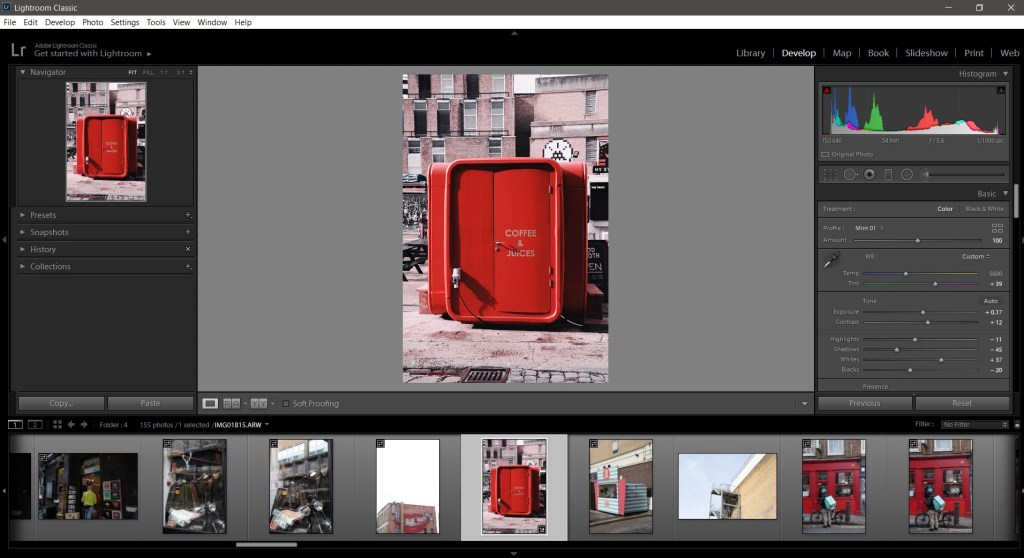The height and width of the screenshot is (558, 1024).
Task: Switch to Grid view in filmstrip bar
Action: tap(57, 425)
